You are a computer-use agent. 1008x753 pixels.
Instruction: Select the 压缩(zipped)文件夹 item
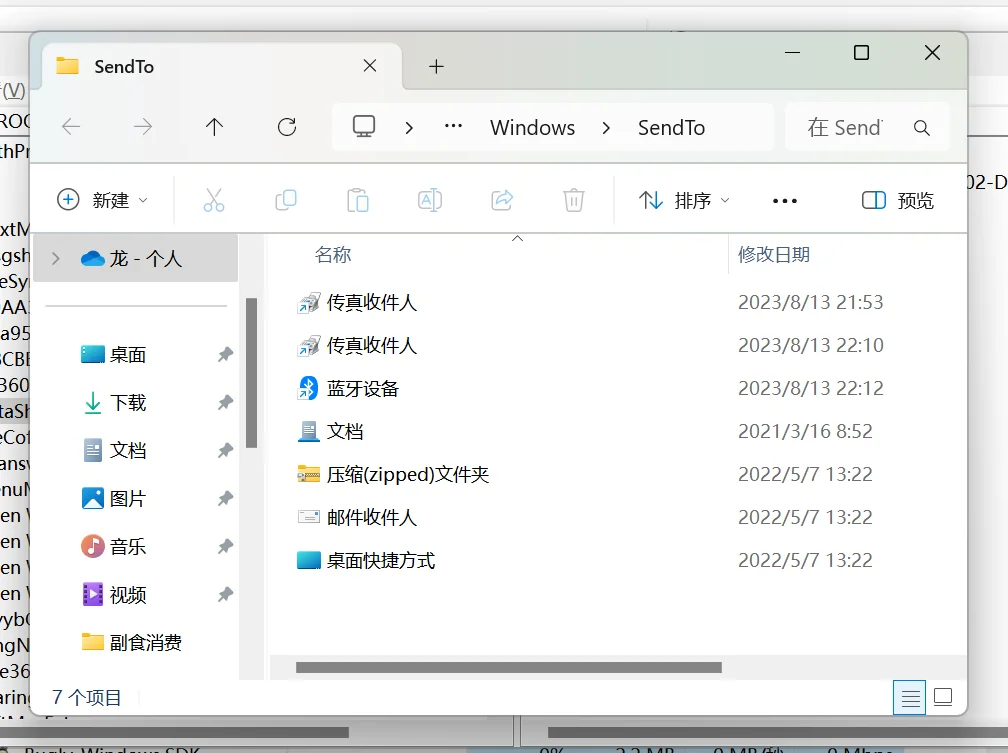[x=393, y=475]
